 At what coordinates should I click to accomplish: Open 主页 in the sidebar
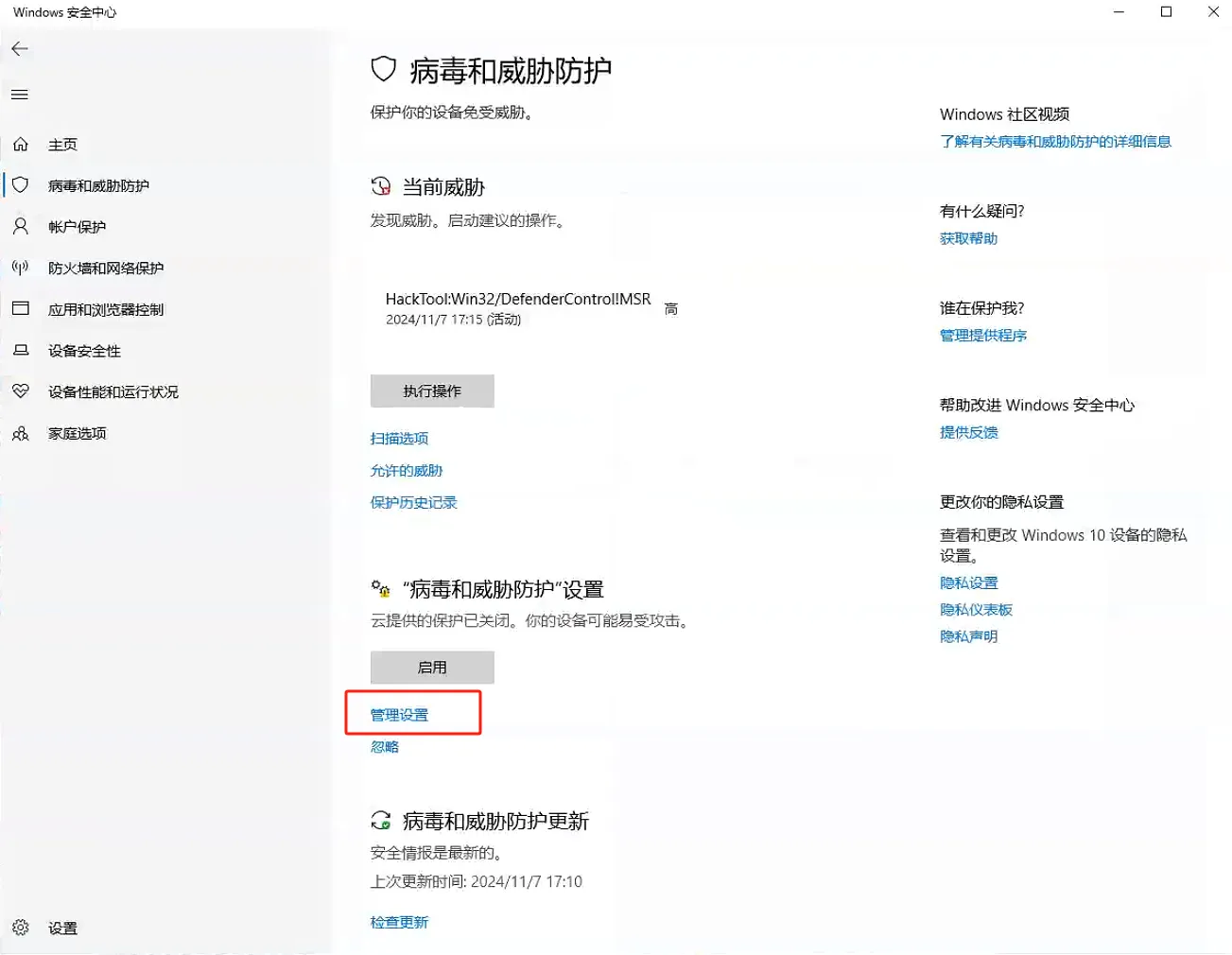coord(63,145)
